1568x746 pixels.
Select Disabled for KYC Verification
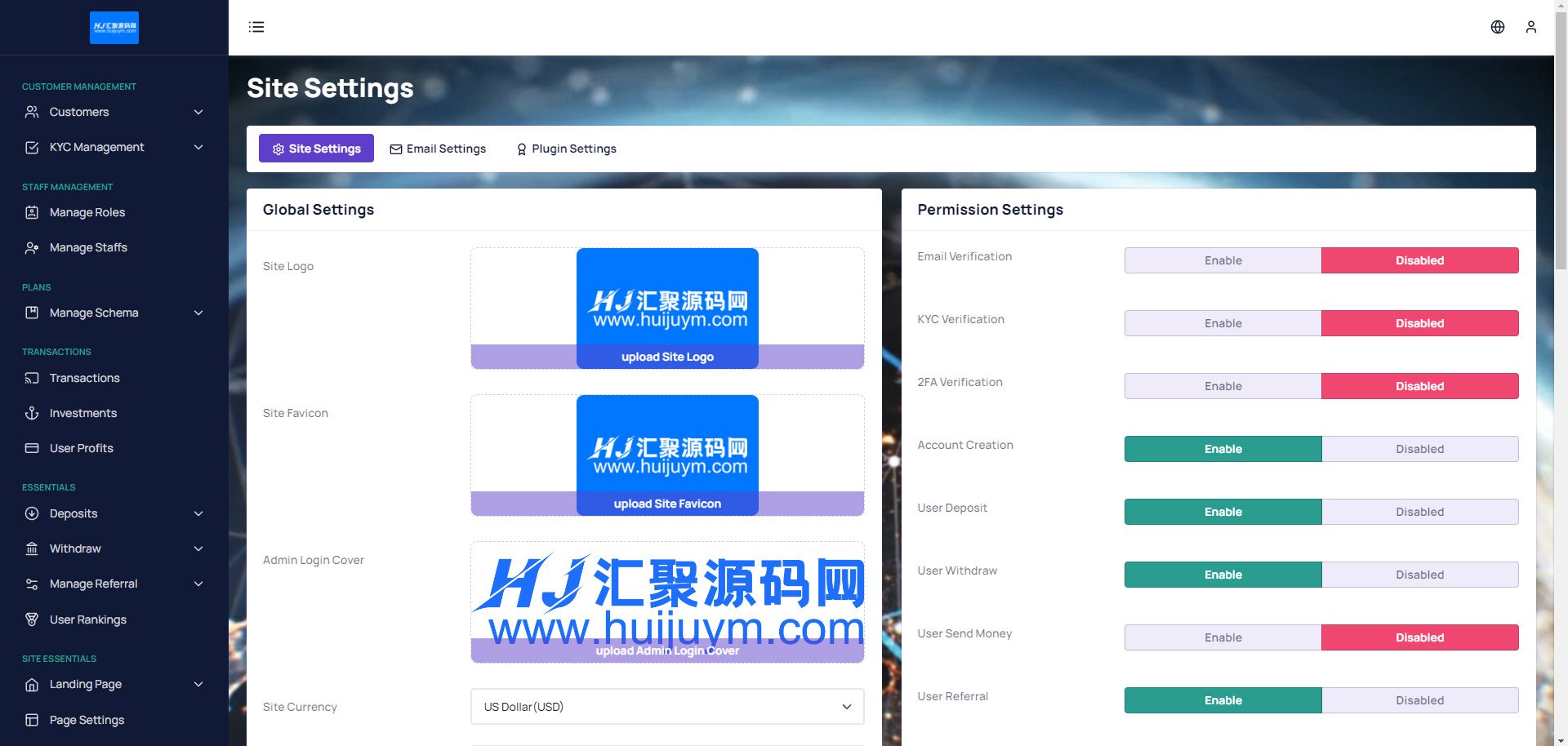(x=1420, y=323)
